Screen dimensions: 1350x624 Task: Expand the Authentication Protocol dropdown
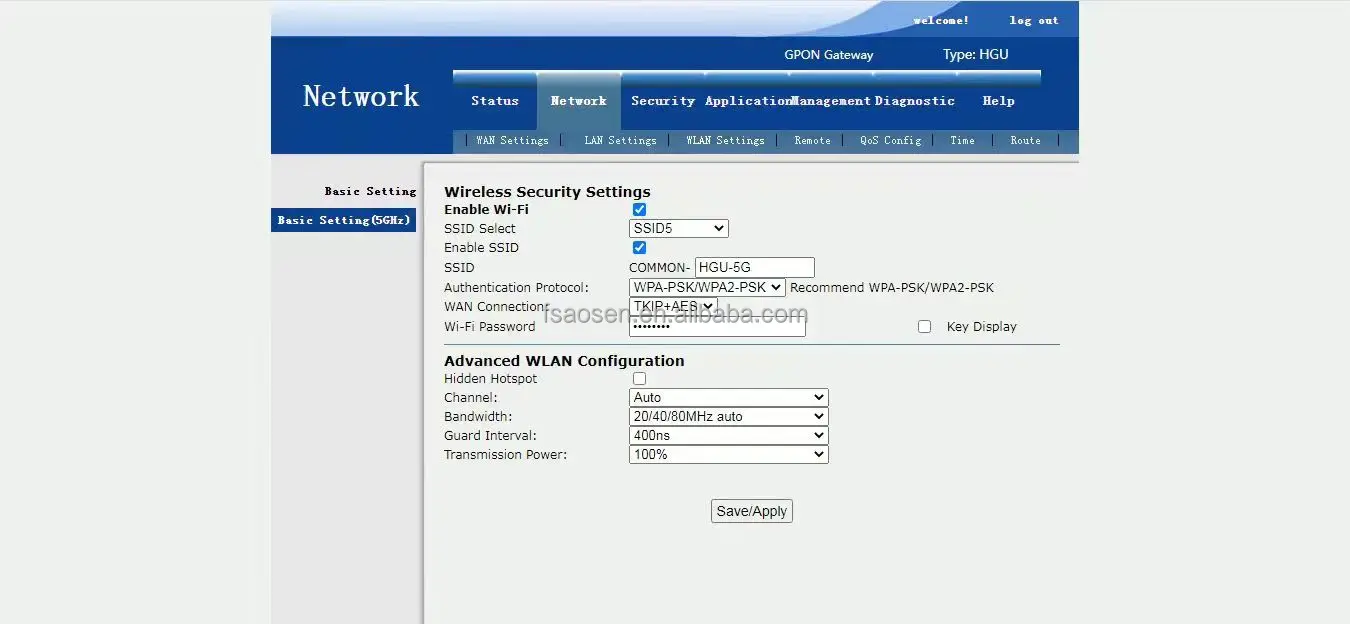[706, 288]
